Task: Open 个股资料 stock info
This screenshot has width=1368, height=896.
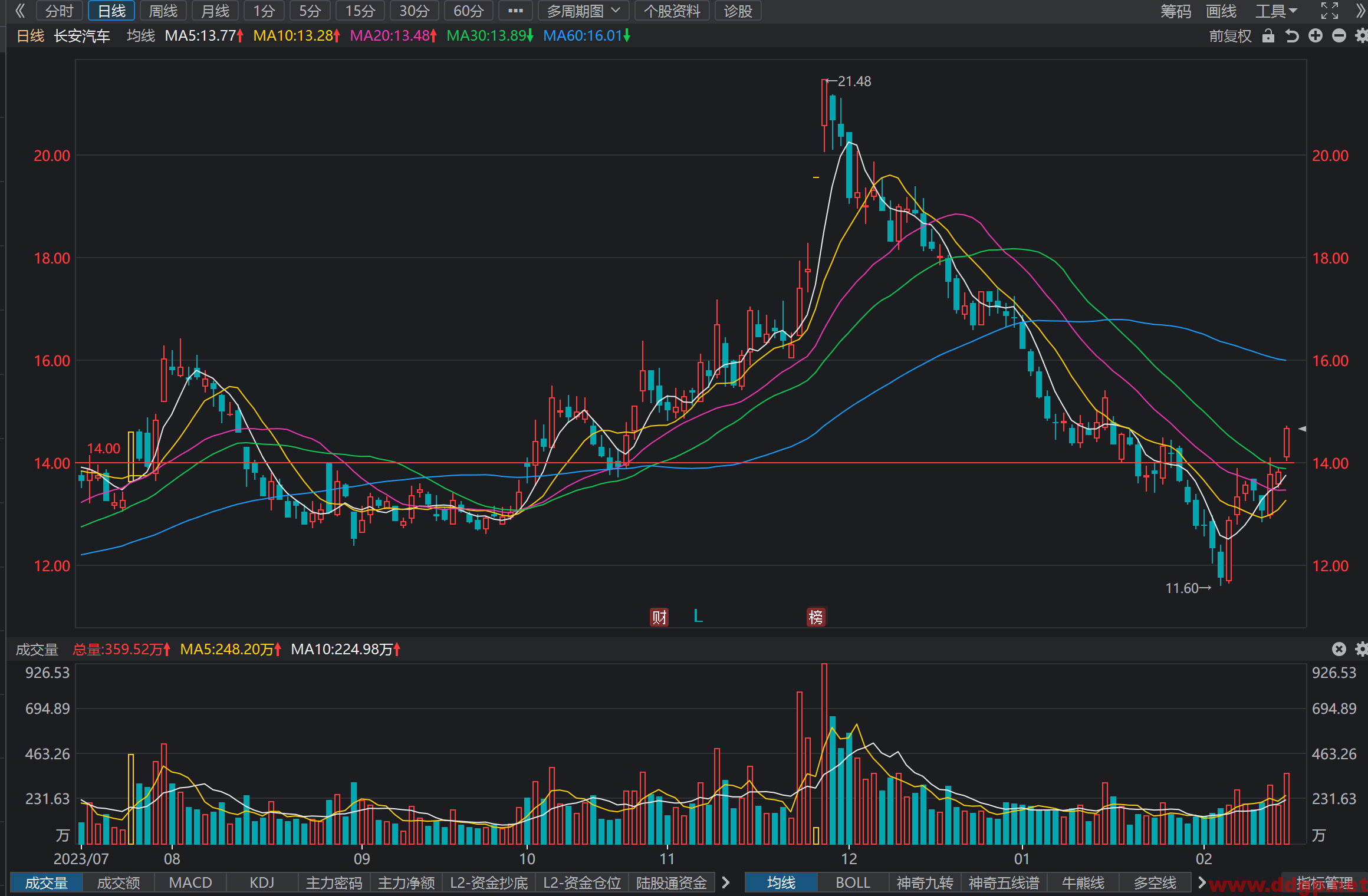Action: (672, 11)
